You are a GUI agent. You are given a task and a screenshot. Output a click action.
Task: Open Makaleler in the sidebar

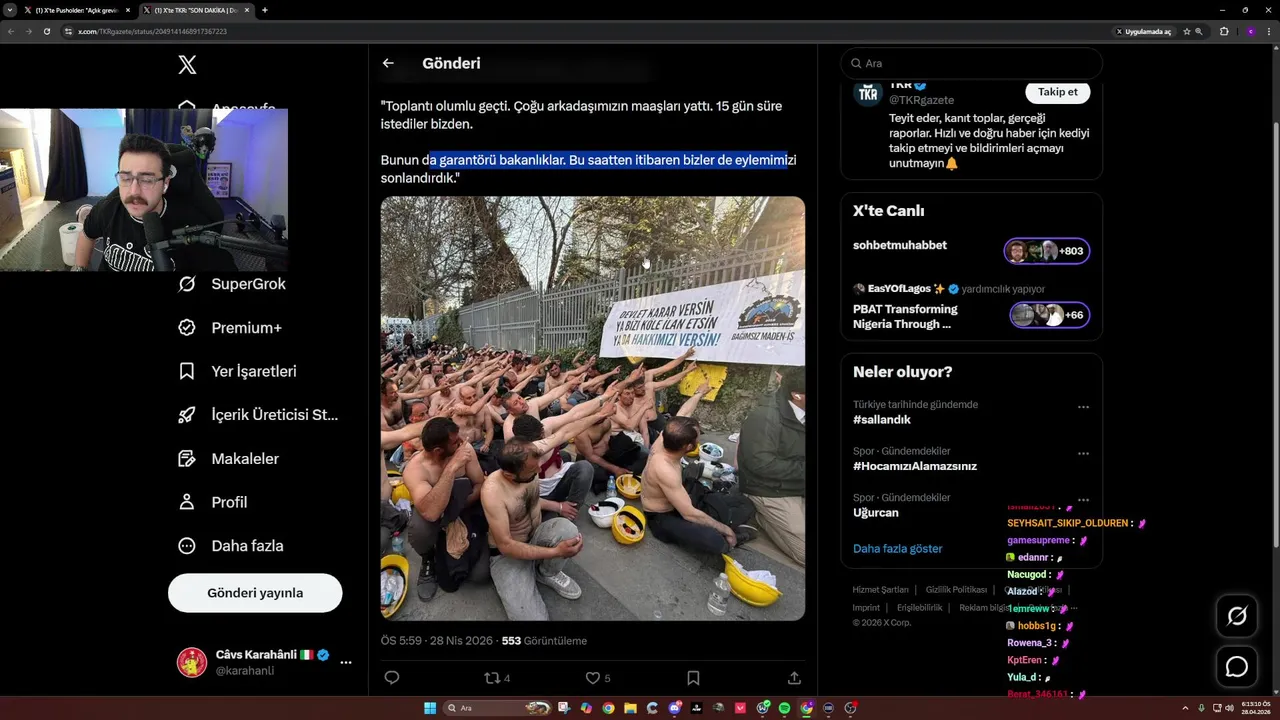[x=227, y=459]
